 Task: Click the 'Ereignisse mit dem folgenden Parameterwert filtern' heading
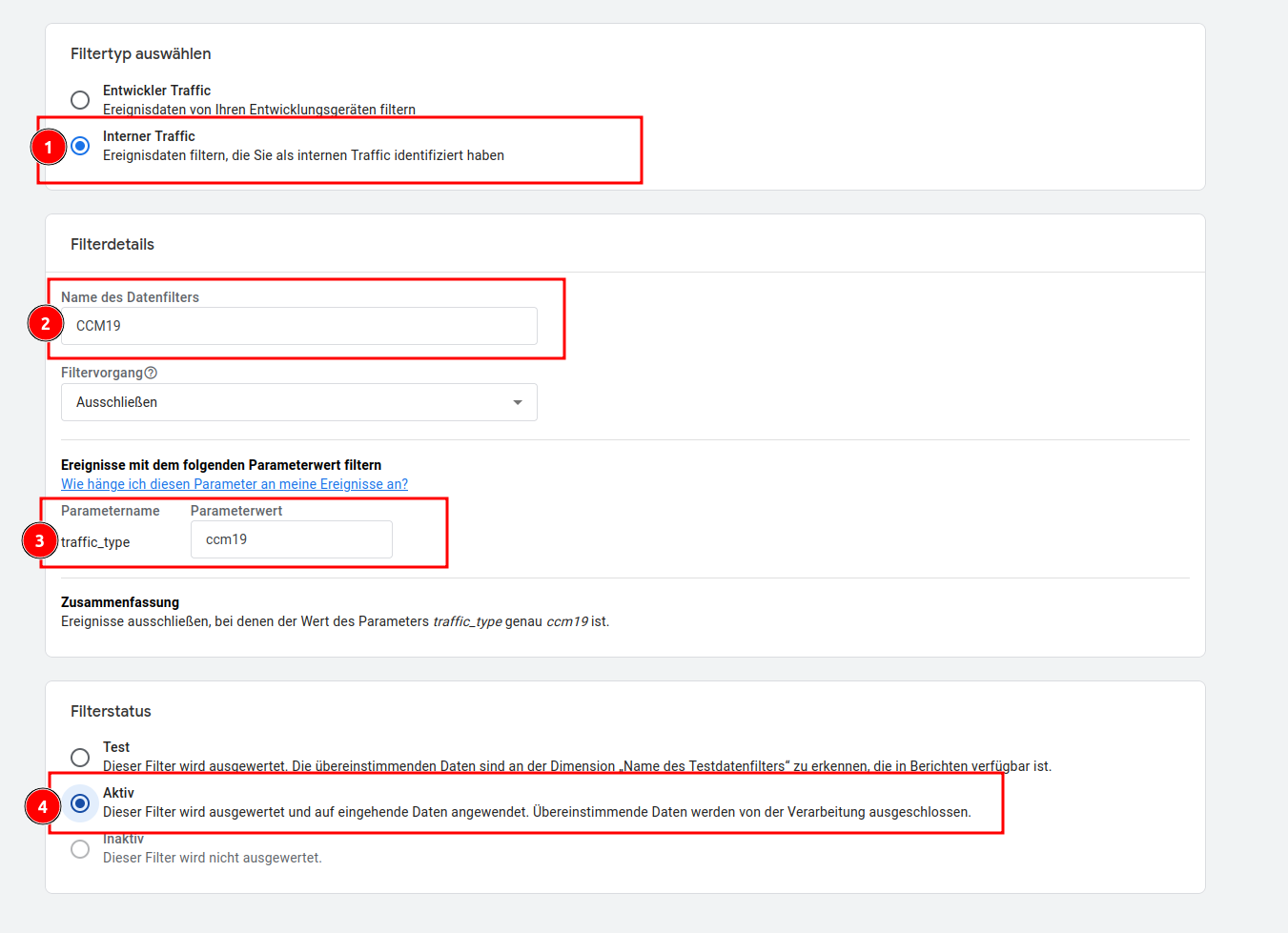coord(221,465)
